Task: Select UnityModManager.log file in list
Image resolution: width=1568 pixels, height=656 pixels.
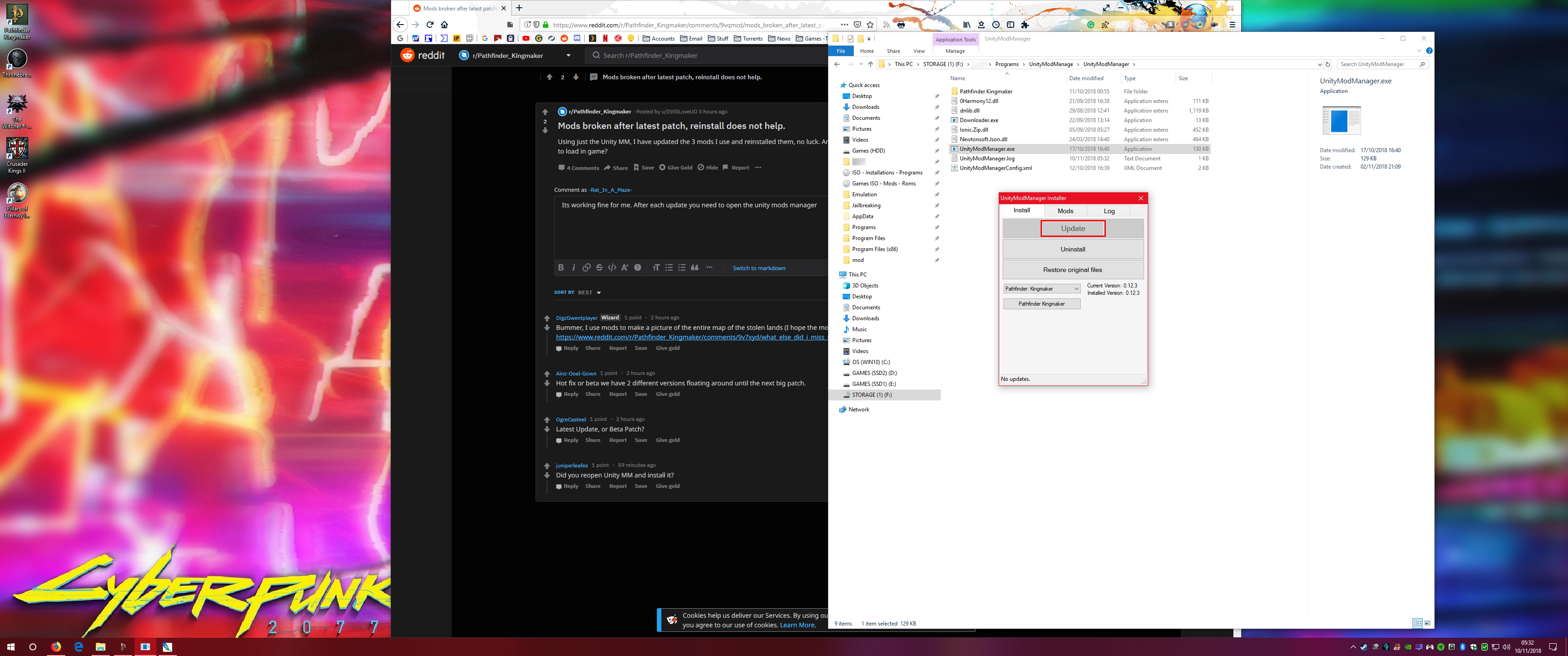Action: tap(987, 159)
